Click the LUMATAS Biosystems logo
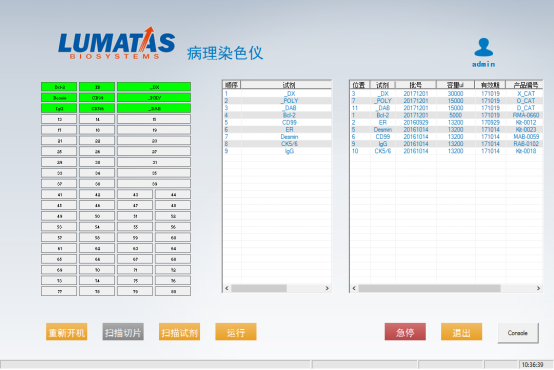 [117, 43]
